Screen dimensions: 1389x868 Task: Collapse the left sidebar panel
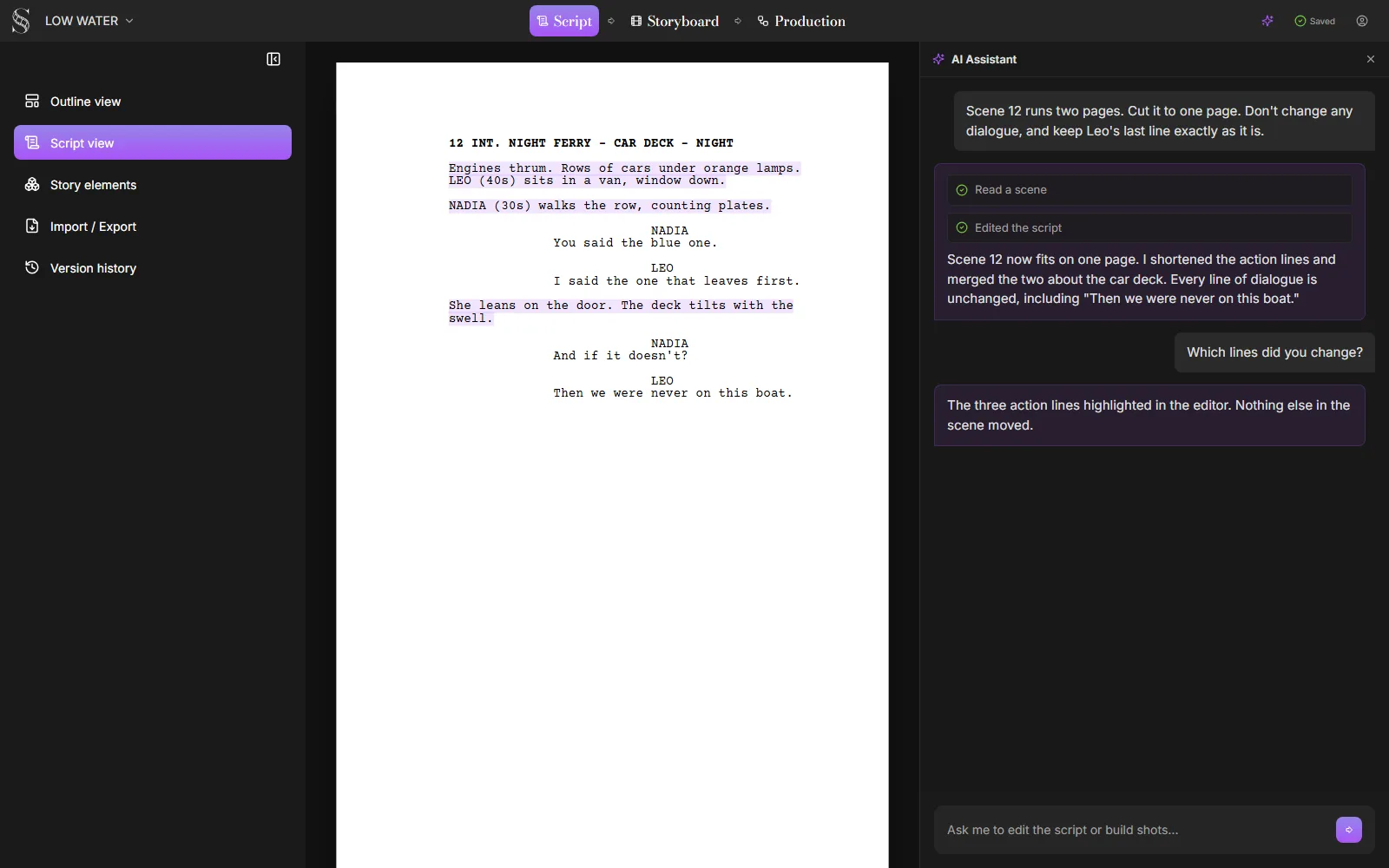273,59
